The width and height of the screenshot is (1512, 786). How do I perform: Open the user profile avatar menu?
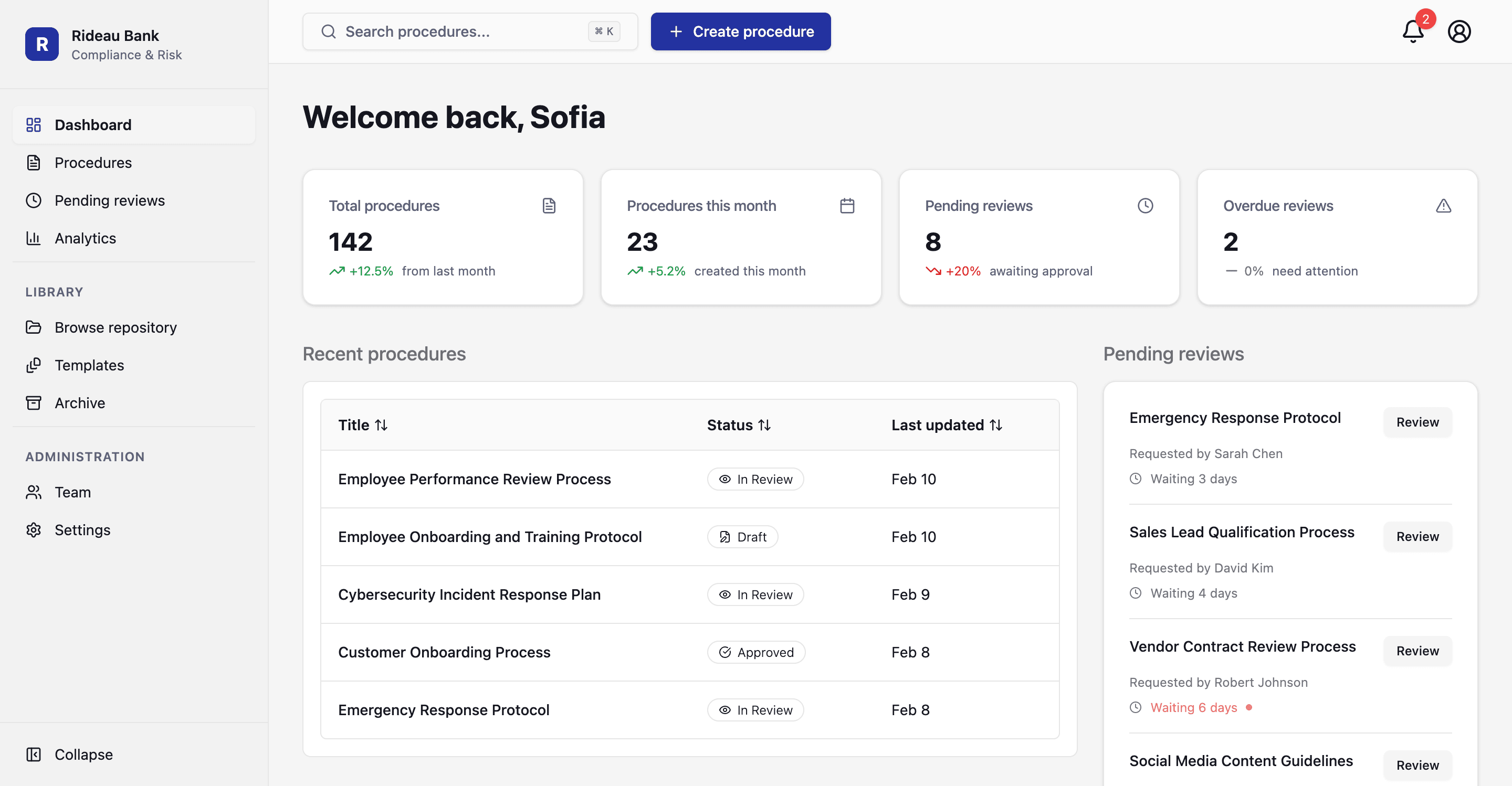tap(1459, 31)
